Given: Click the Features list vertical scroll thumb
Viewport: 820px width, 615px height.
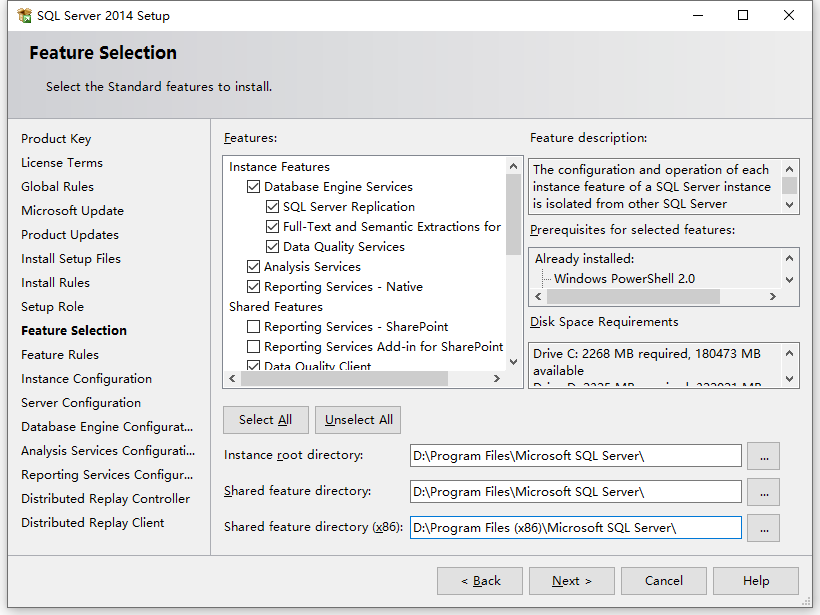Looking at the screenshot, I should click(x=514, y=214).
